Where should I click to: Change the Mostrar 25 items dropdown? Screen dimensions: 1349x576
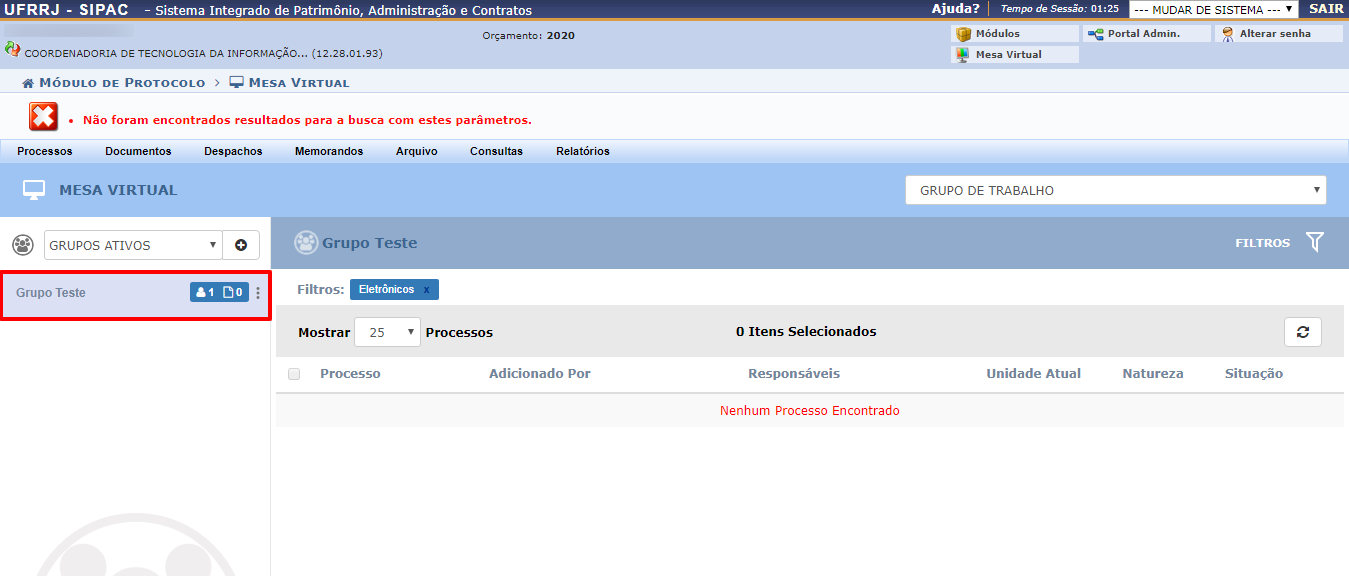point(387,332)
